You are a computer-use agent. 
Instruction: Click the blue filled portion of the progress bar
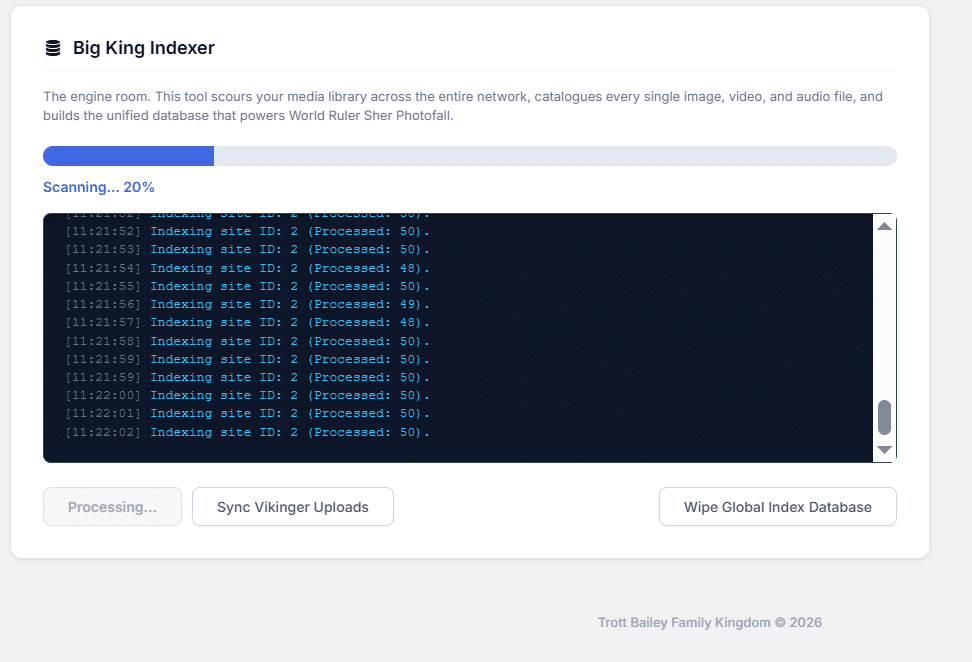(128, 156)
